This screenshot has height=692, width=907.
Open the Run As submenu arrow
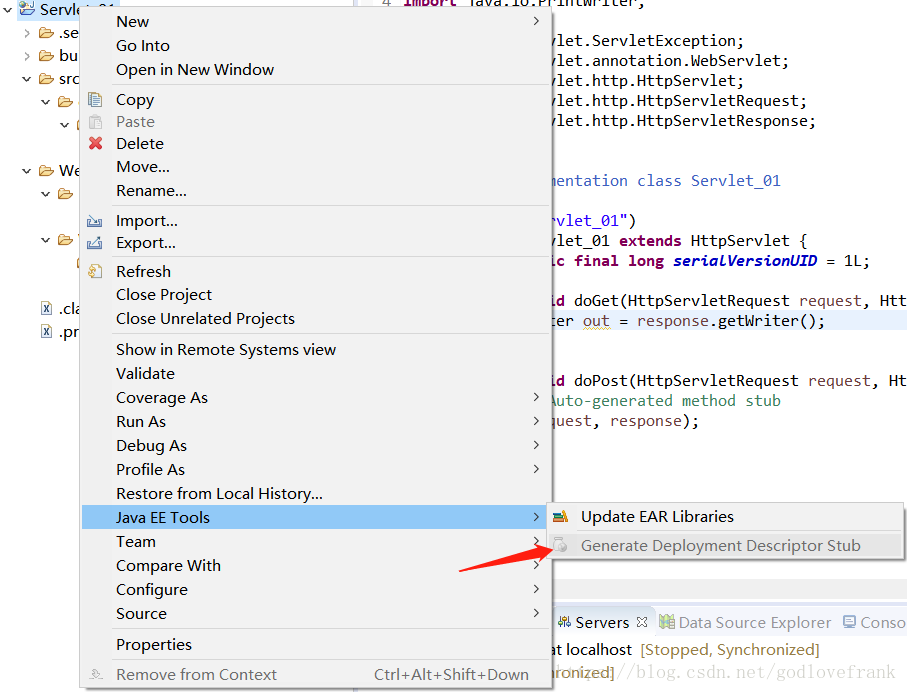(x=536, y=421)
